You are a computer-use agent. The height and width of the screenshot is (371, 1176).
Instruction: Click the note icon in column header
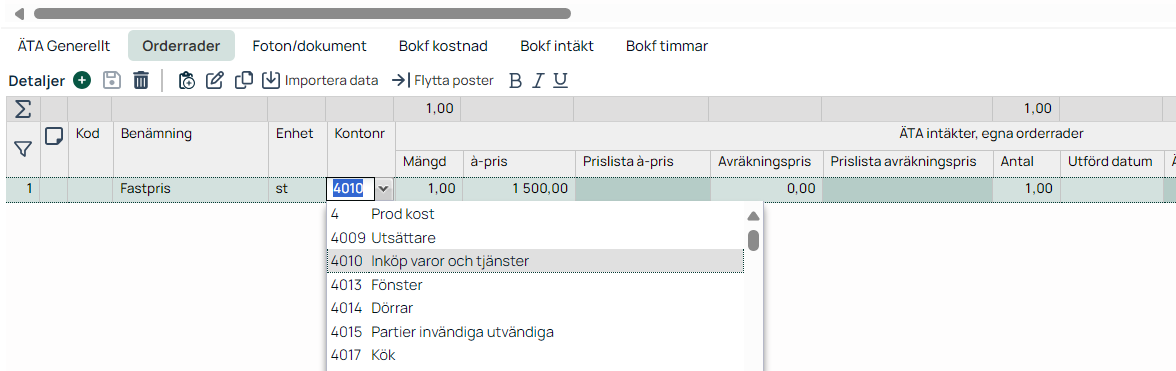click(x=54, y=136)
